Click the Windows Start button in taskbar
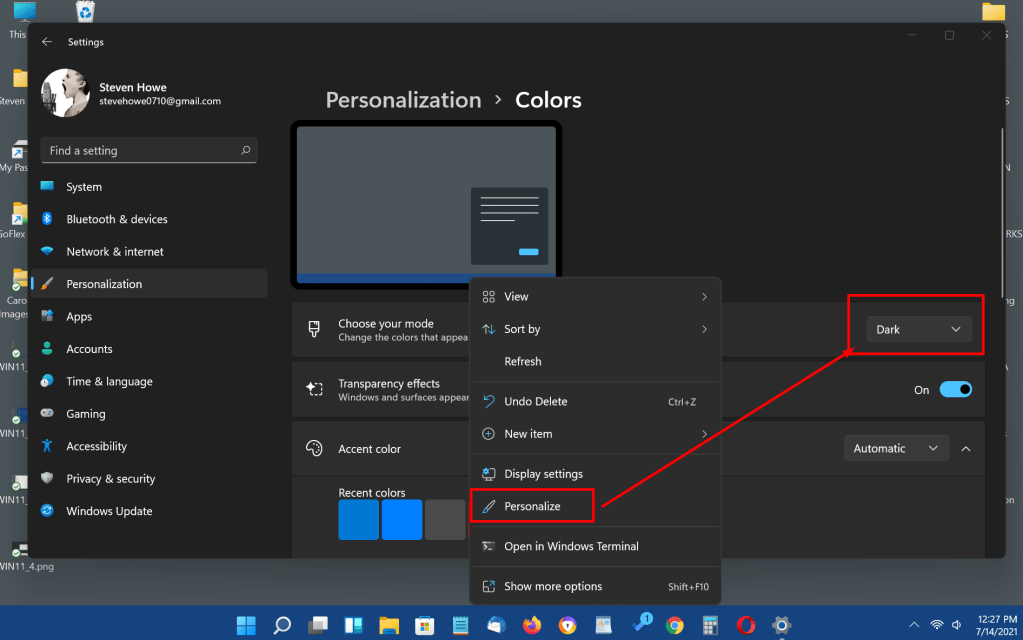1023x640 pixels. (x=246, y=626)
